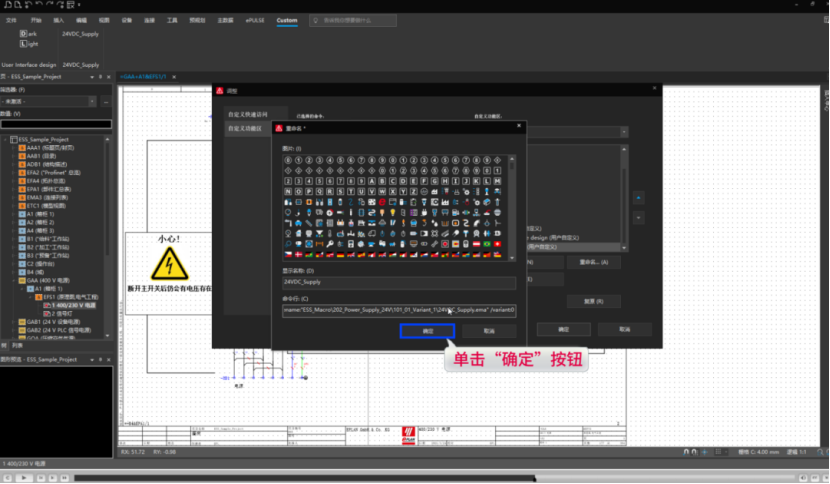830x484 pixels.
Task: Click the redo arrow in quick access toolbar
Action: click(50, 5)
